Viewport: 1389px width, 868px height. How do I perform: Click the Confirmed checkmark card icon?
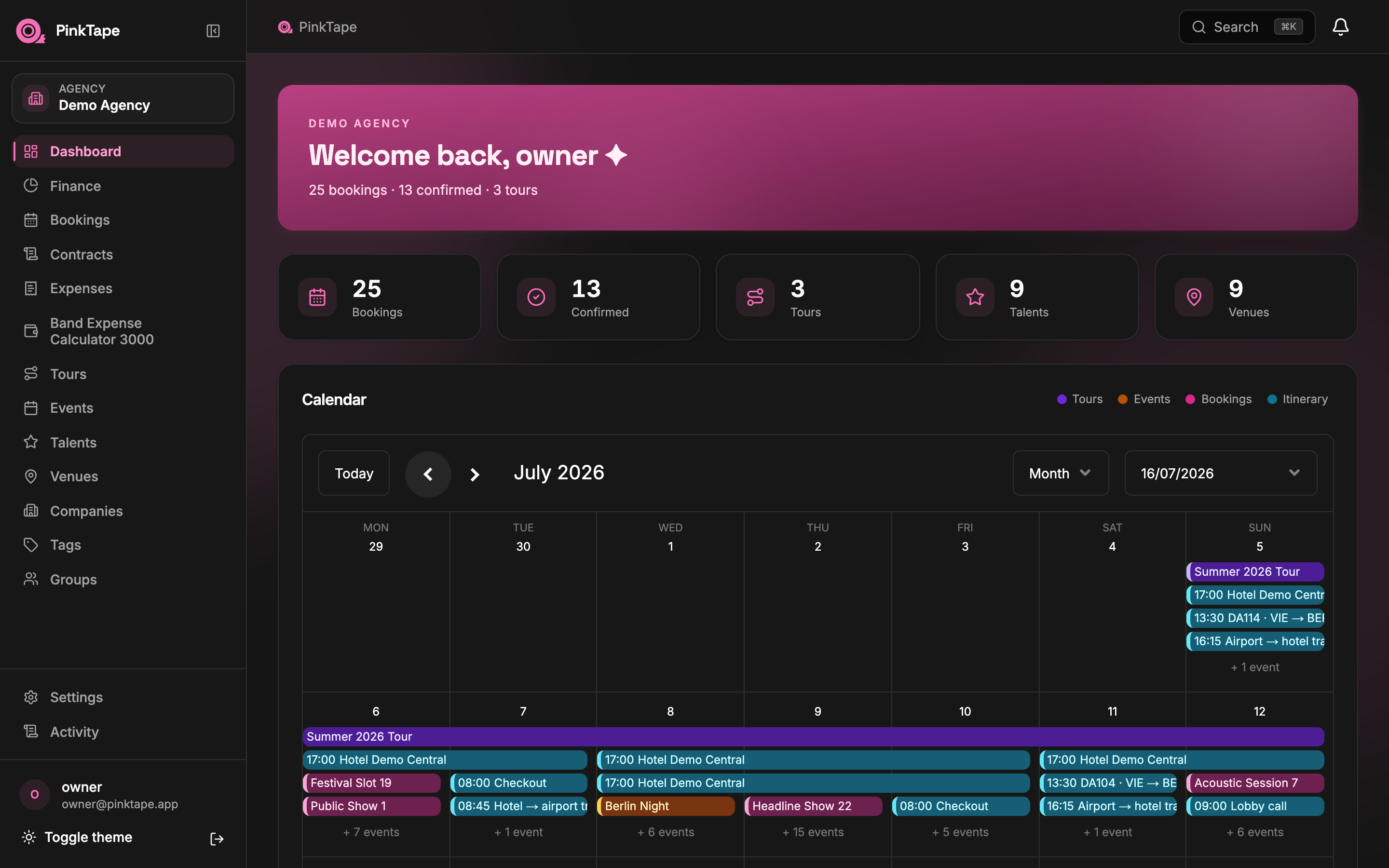pos(536,297)
